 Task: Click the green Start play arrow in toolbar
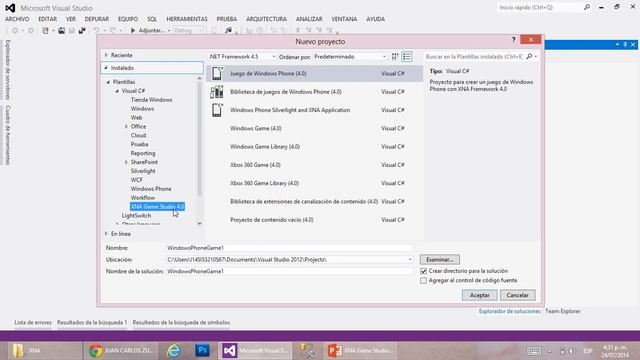[133, 30]
